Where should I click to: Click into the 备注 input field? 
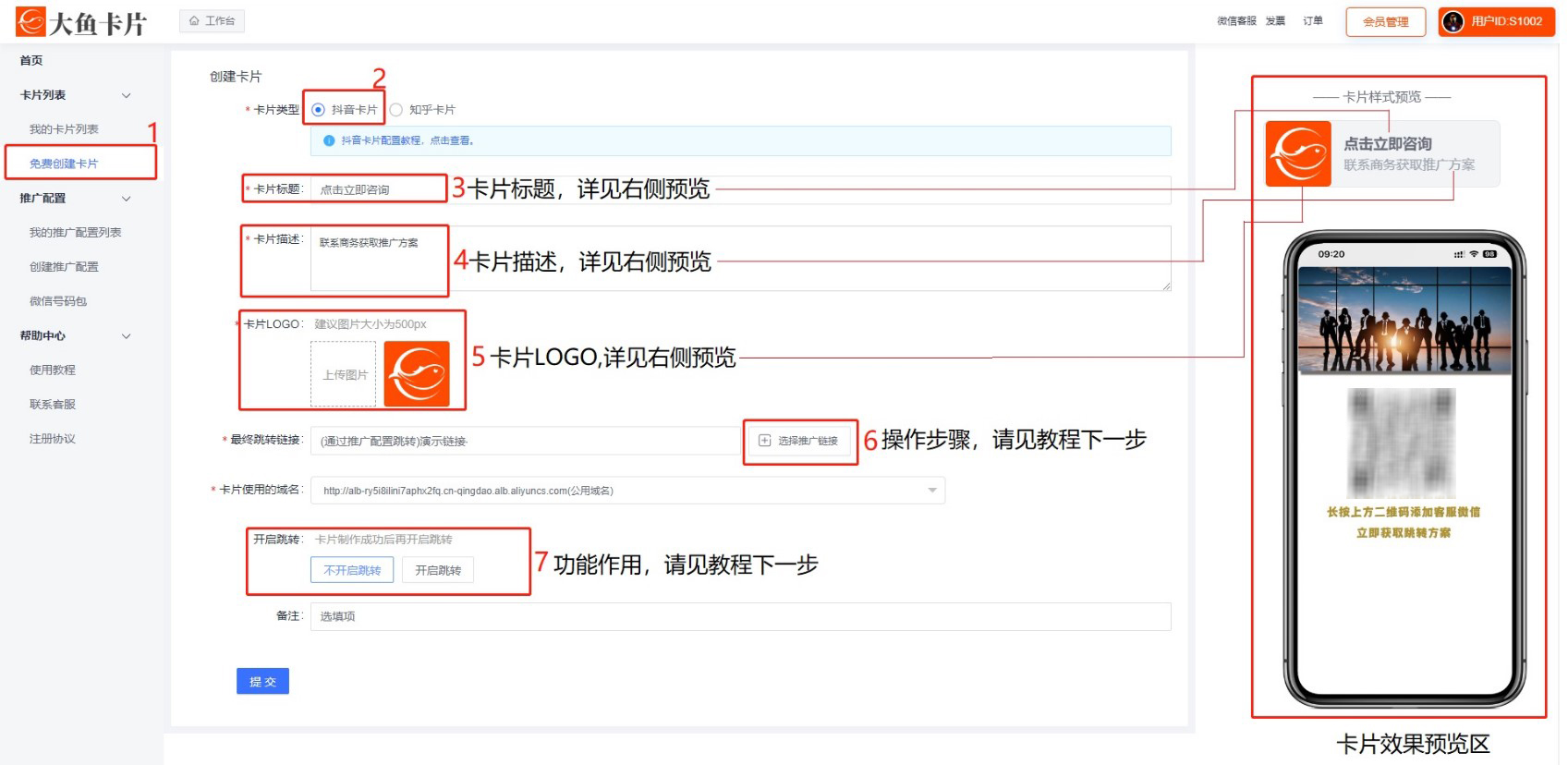click(x=739, y=616)
